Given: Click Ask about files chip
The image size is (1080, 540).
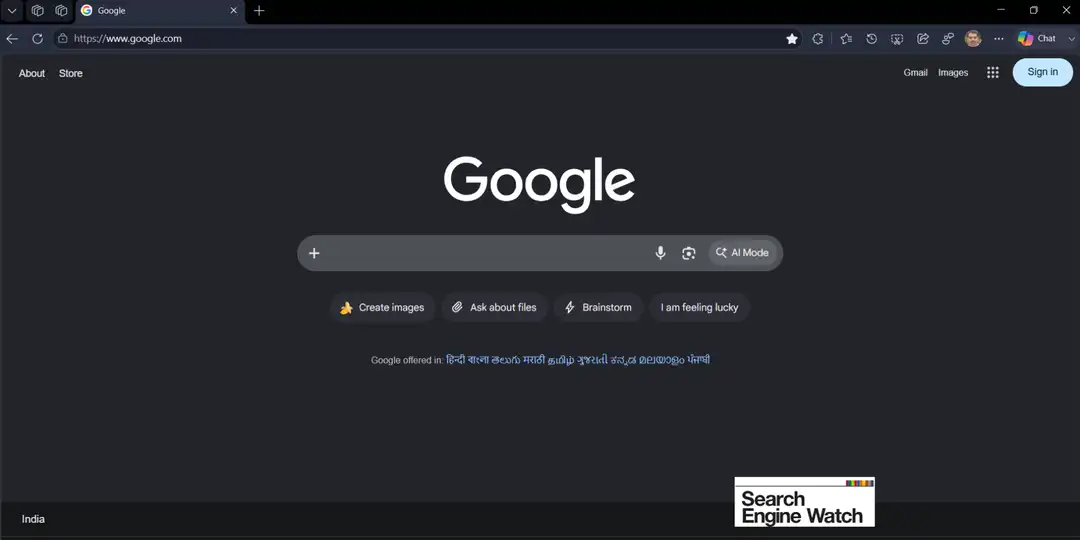Looking at the screenshot, I should pyautogui.click(x=494, y=308).
